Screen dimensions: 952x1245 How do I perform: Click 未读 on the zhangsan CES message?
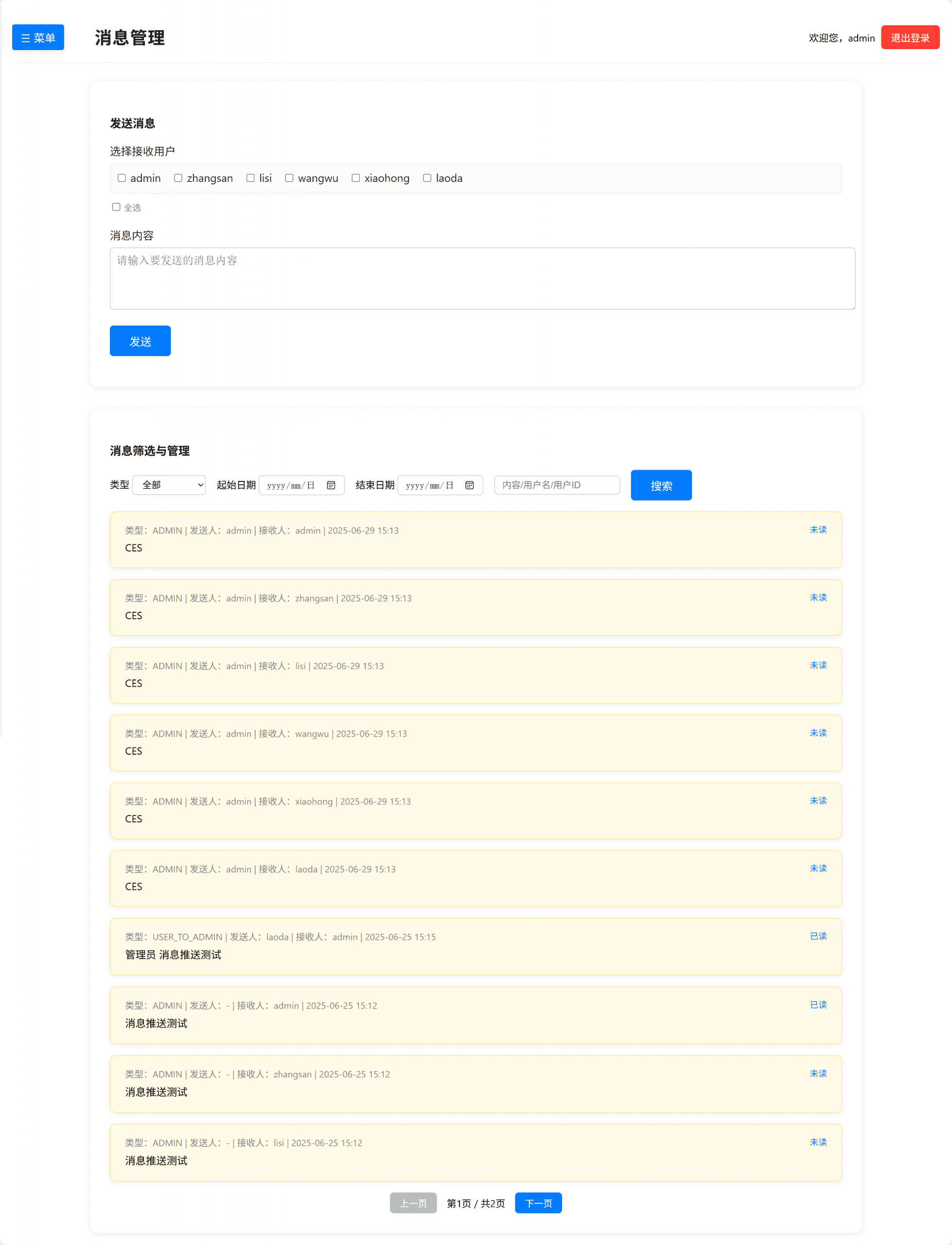coord(818,597)
